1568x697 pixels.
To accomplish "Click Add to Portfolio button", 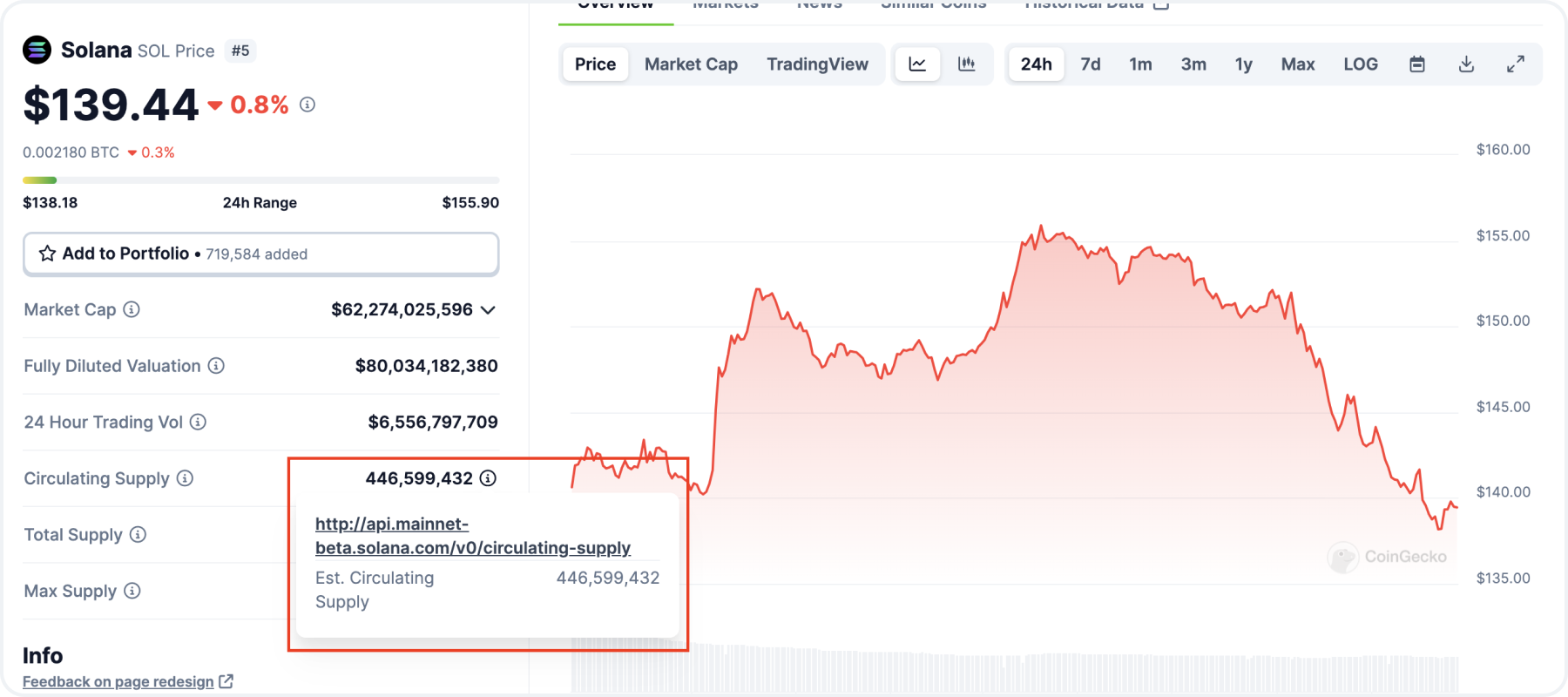I will coord(260,254).
